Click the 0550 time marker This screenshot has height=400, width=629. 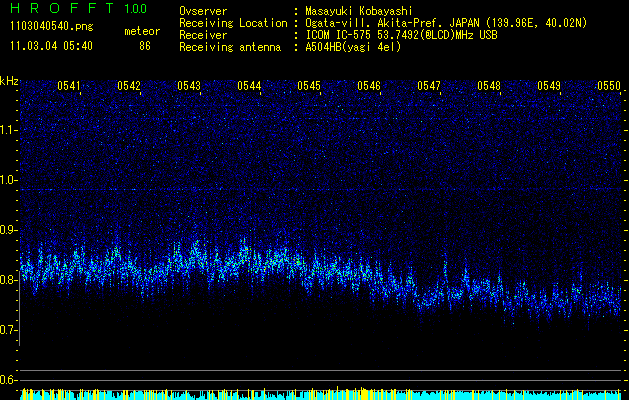coord(609,86)
